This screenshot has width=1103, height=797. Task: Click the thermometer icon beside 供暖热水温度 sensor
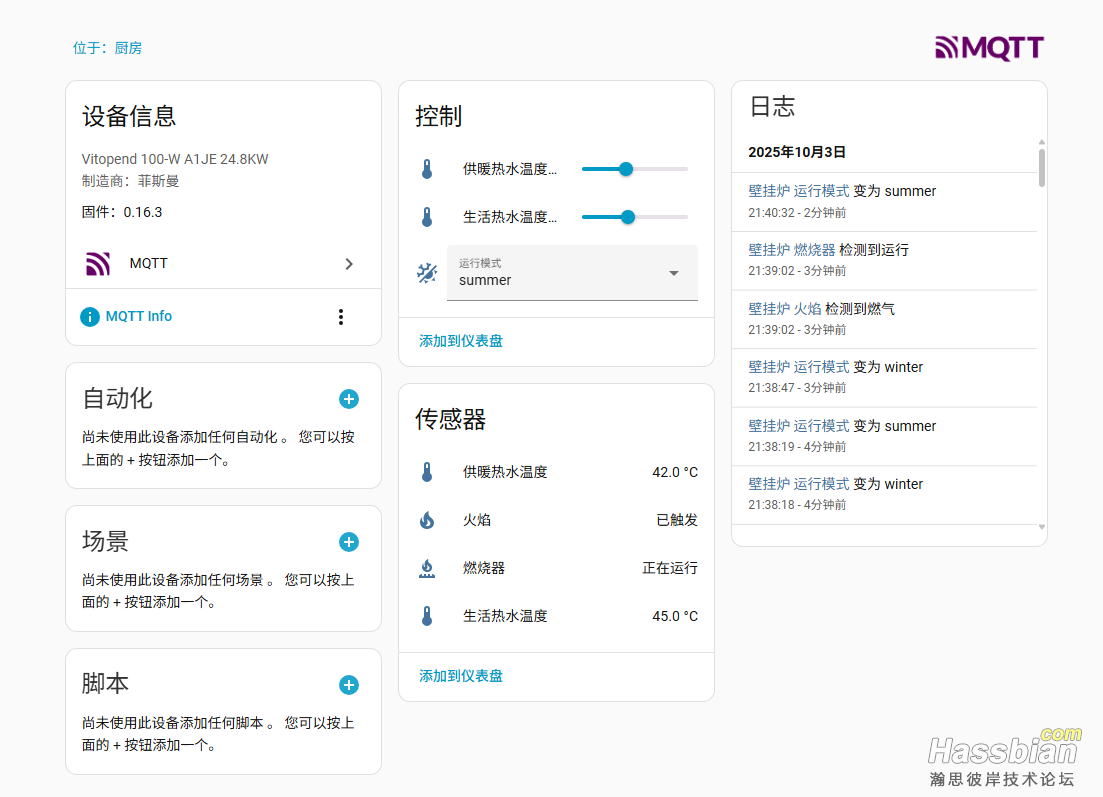tap(427, 472)
